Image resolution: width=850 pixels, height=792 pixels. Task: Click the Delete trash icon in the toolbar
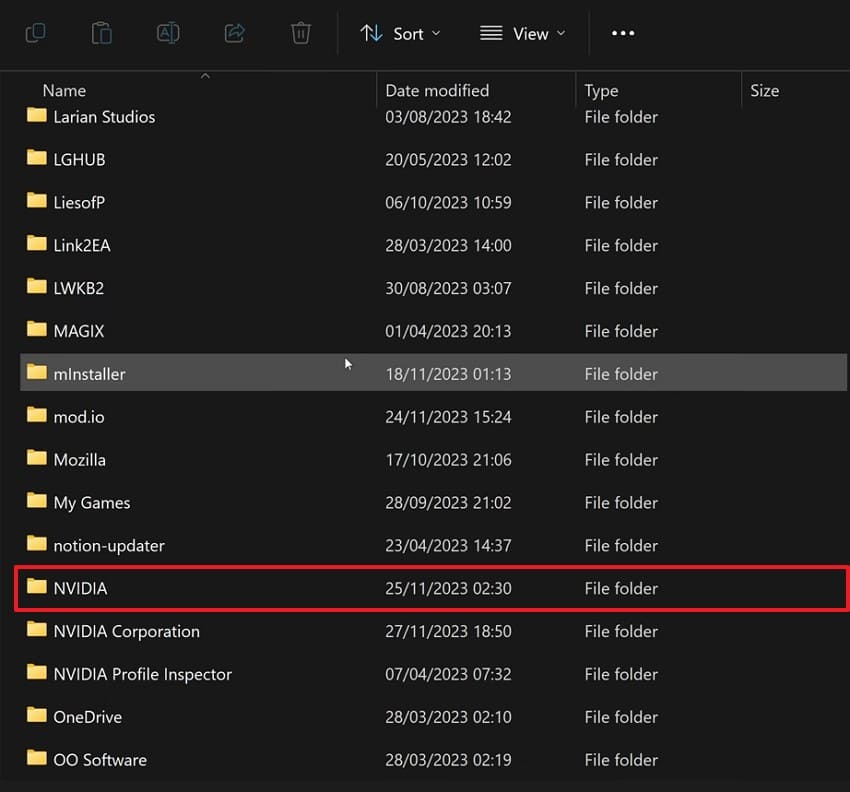click(300, 33)
